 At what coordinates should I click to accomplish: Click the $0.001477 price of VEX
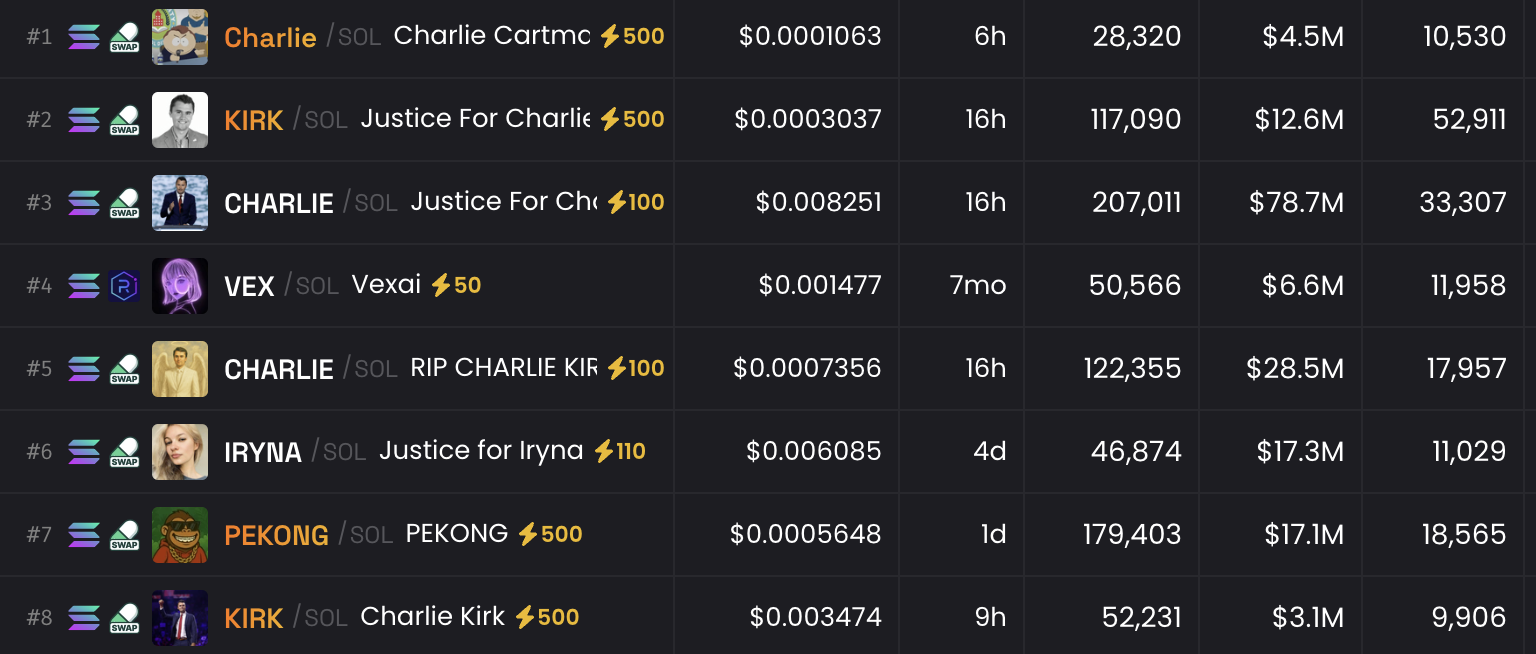(x=820, y=286)
